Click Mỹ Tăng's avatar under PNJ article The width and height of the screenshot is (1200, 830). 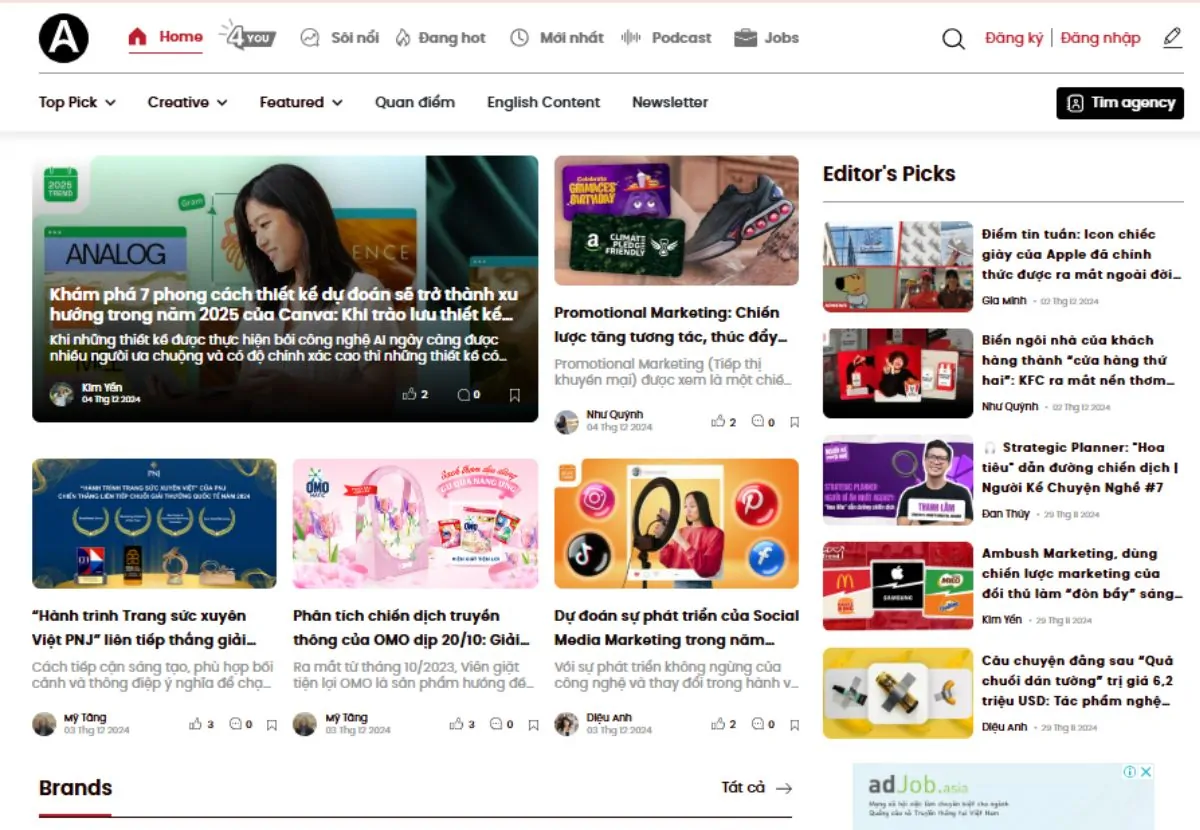point(44,724)
